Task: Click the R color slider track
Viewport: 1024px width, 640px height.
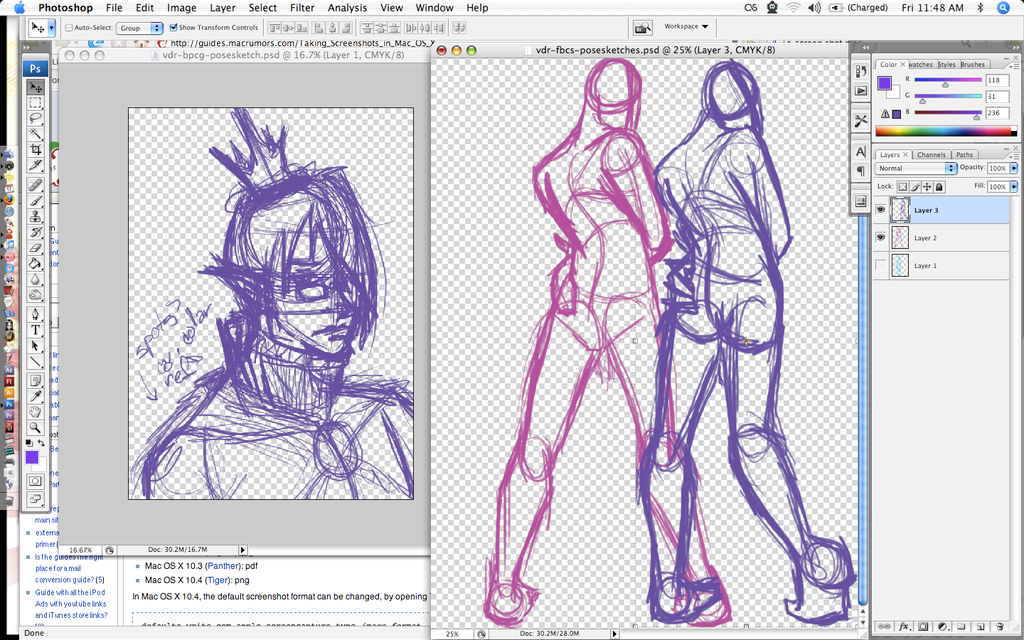Action: (948, 79)
